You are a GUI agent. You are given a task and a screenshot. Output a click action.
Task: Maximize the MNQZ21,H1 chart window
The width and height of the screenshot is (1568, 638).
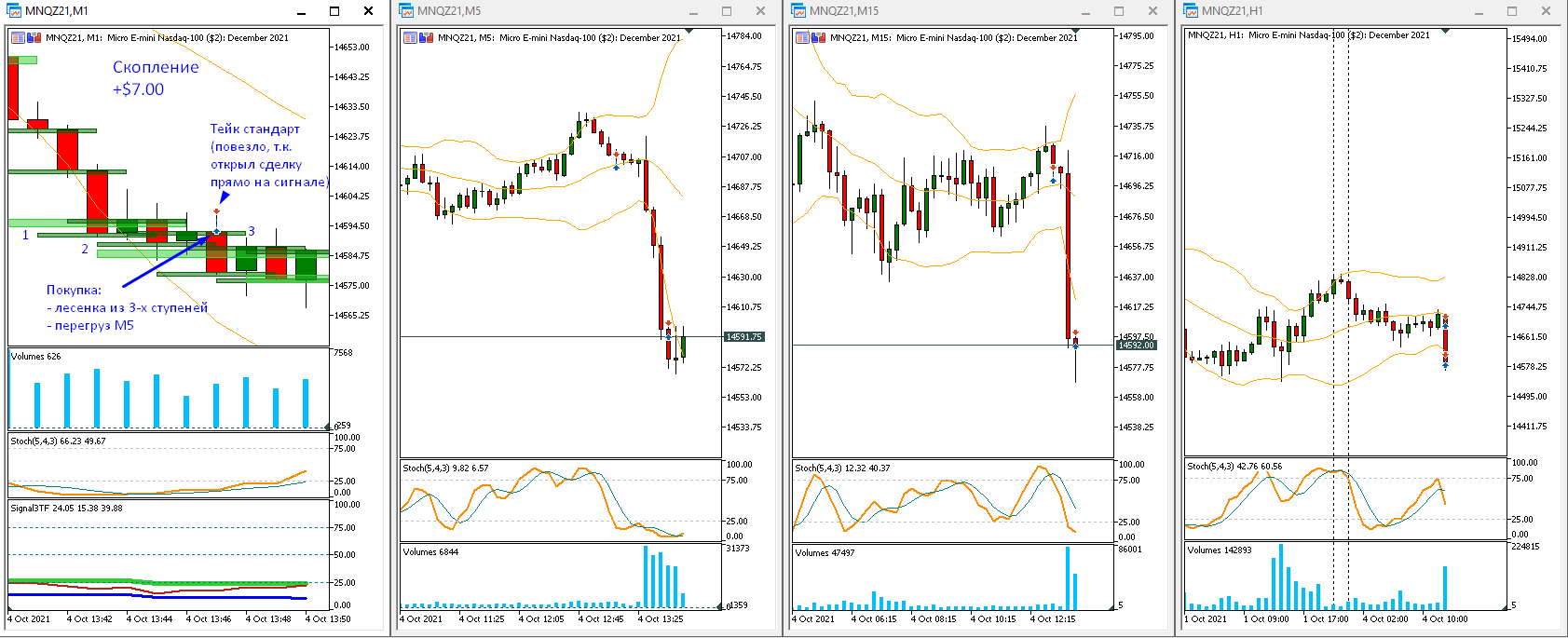pos(1511,11)
